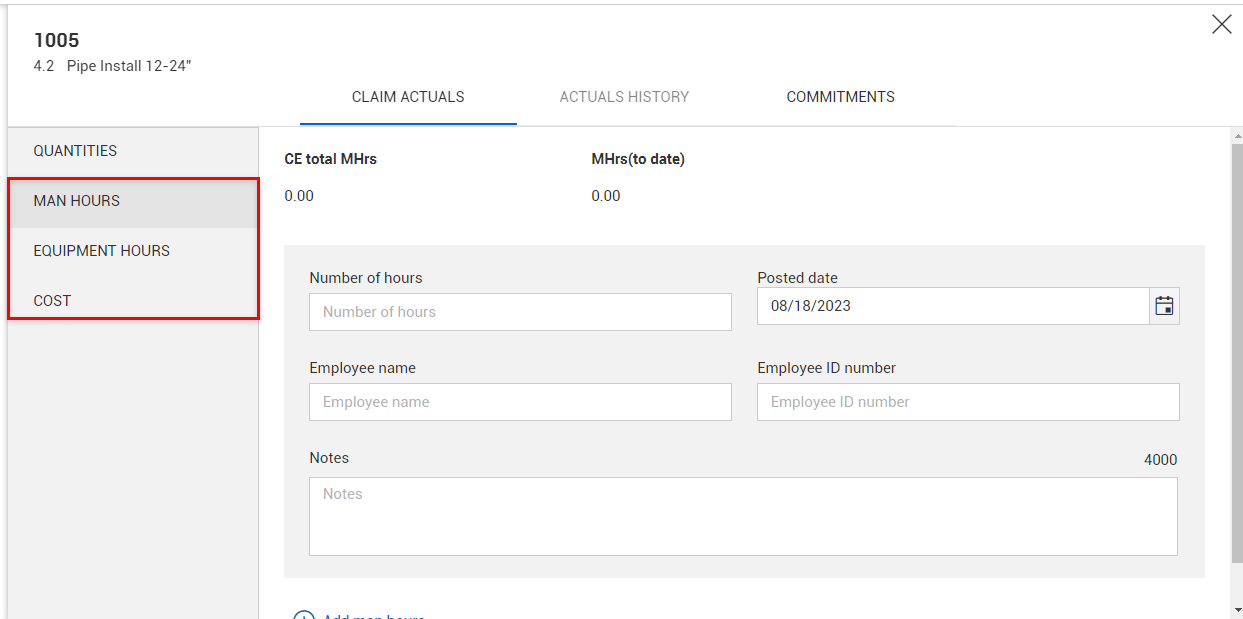The height and width of the screenshot is (619, 1243).
Task: Open the Posted date calendar picker
Action: click(x=1164, y=306)
